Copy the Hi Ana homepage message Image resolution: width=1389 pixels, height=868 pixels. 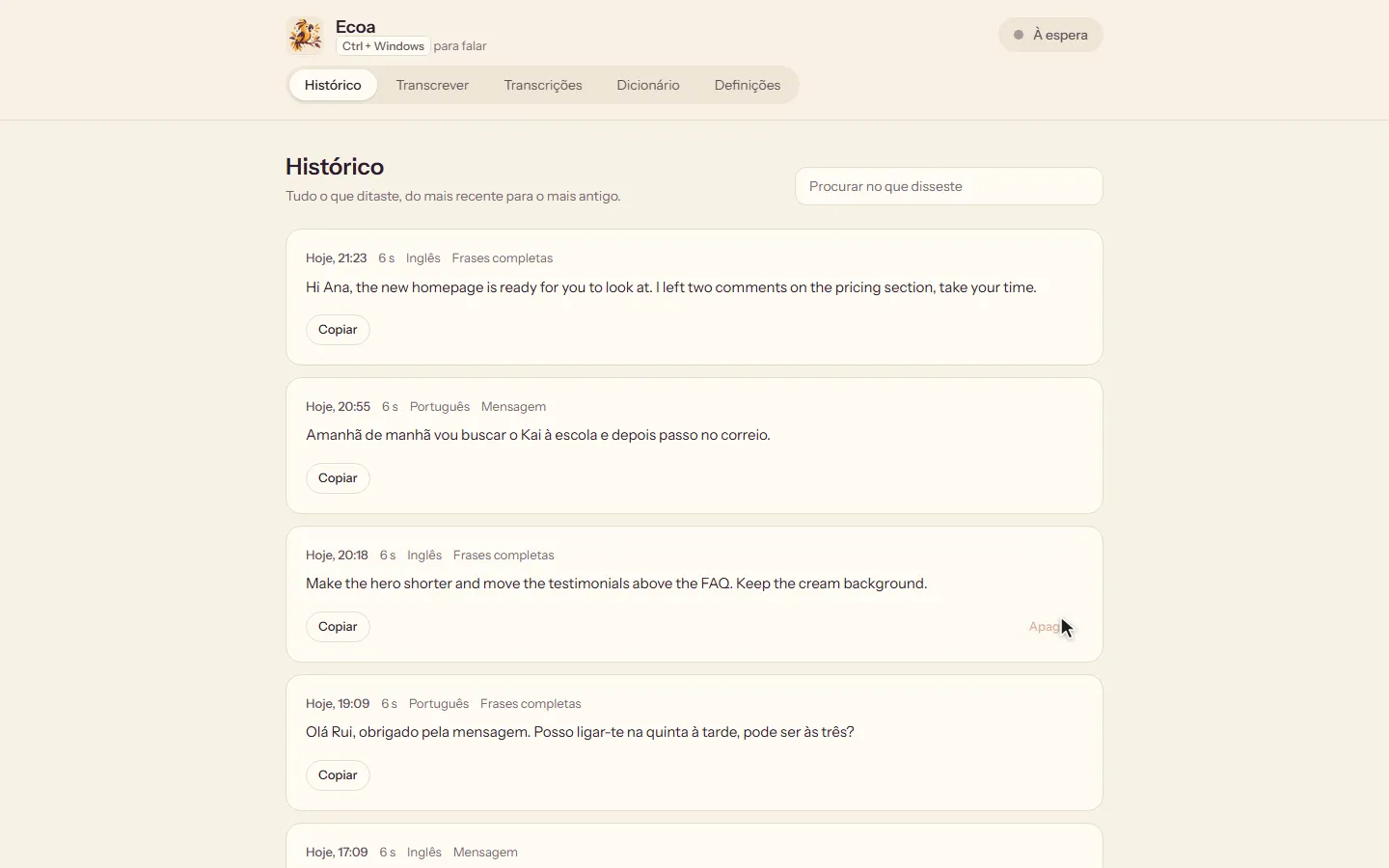click(x=338, y=330)
